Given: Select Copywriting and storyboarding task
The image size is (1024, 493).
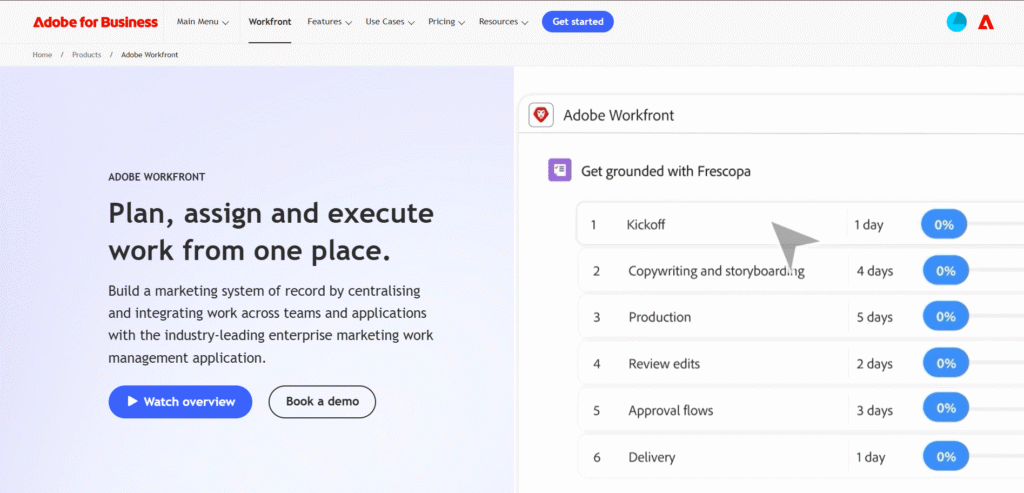Looking at the screenshot, I should click(801, 270).
